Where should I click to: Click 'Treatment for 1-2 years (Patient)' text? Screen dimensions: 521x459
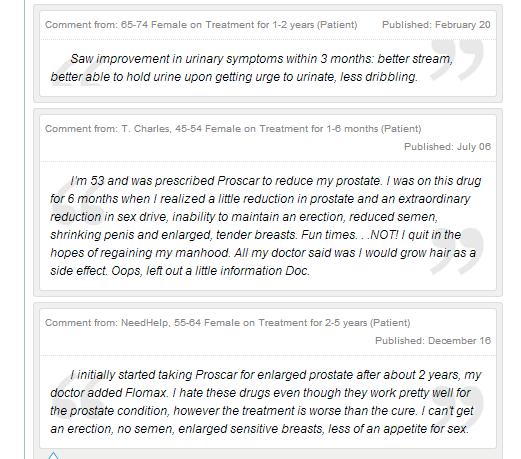point(281,25)
